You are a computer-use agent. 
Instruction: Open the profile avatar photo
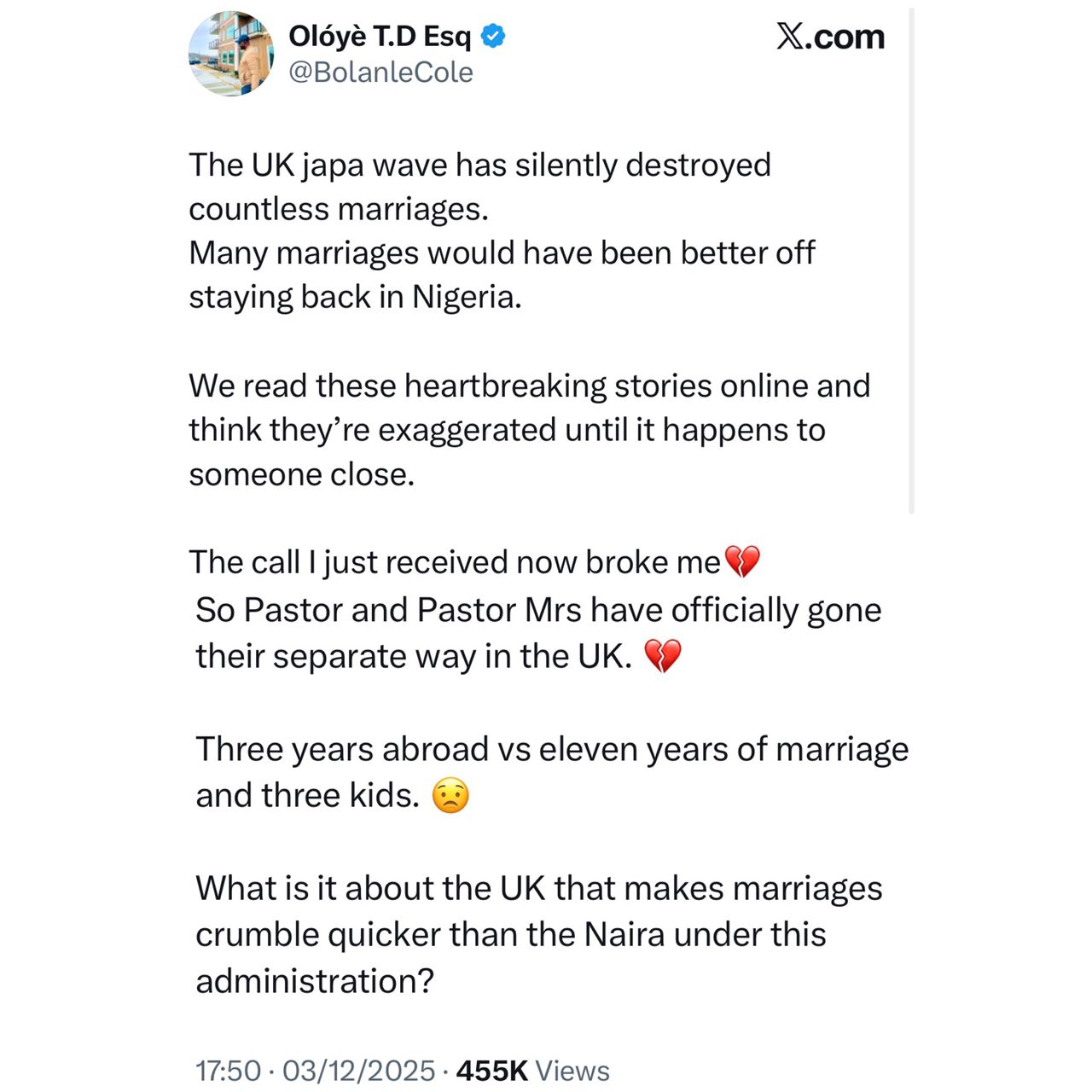pyautogui.click(x=230, y=54)
